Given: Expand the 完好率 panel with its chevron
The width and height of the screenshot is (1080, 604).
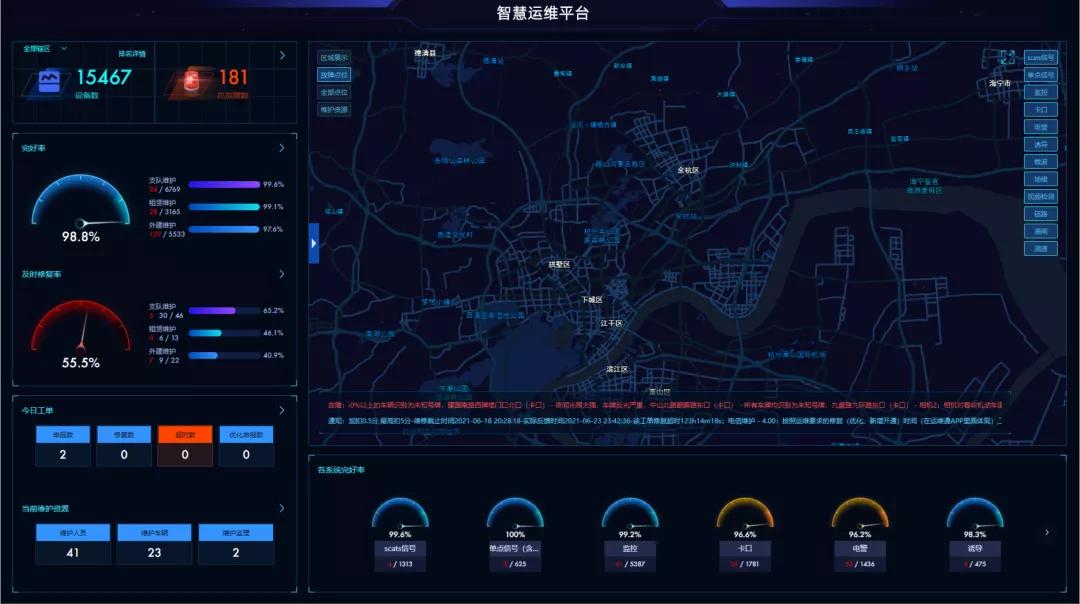Looking at the screenshot, I should point(282,148).
